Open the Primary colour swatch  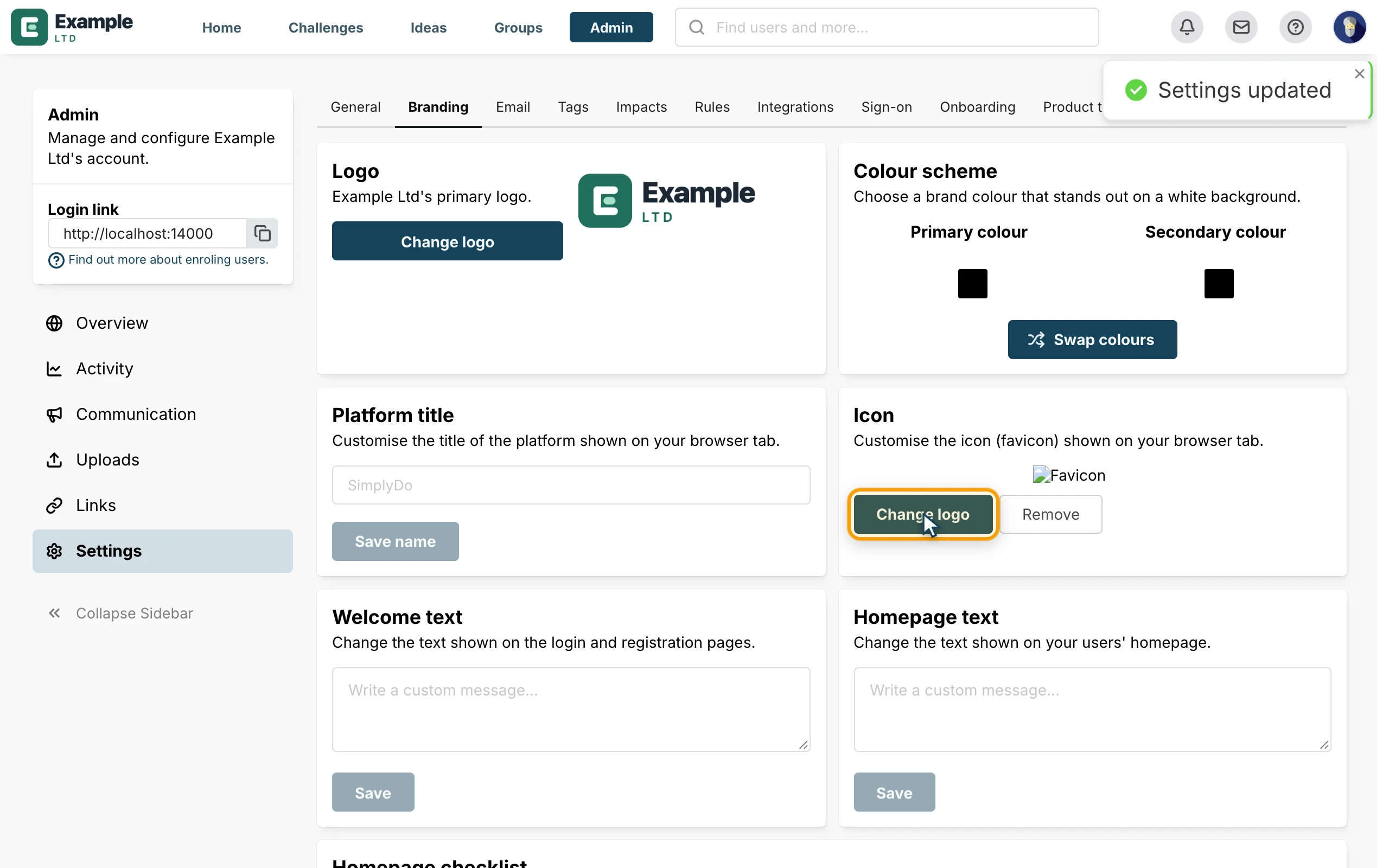972,284
